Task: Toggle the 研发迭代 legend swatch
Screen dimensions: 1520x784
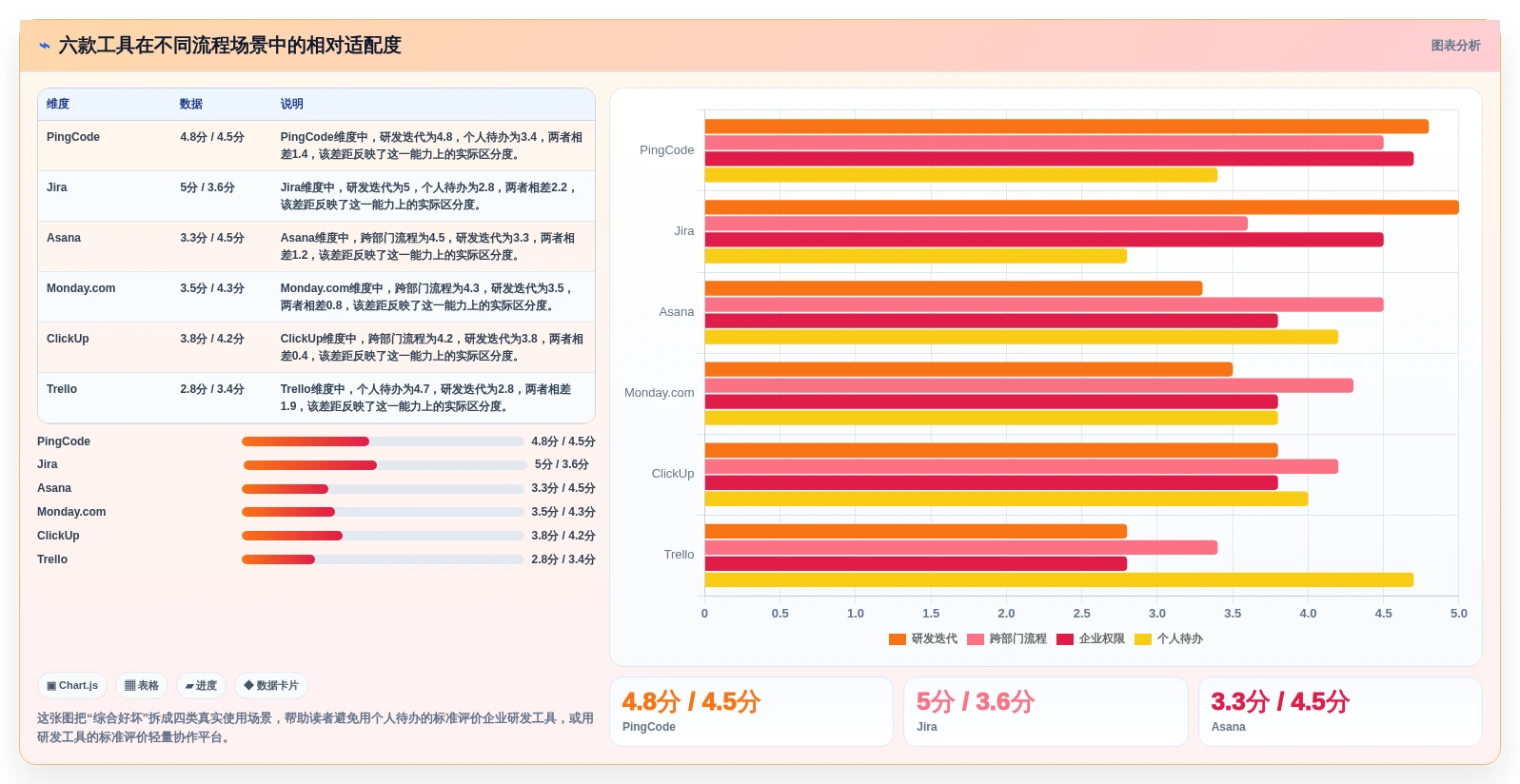Action: 897,639
